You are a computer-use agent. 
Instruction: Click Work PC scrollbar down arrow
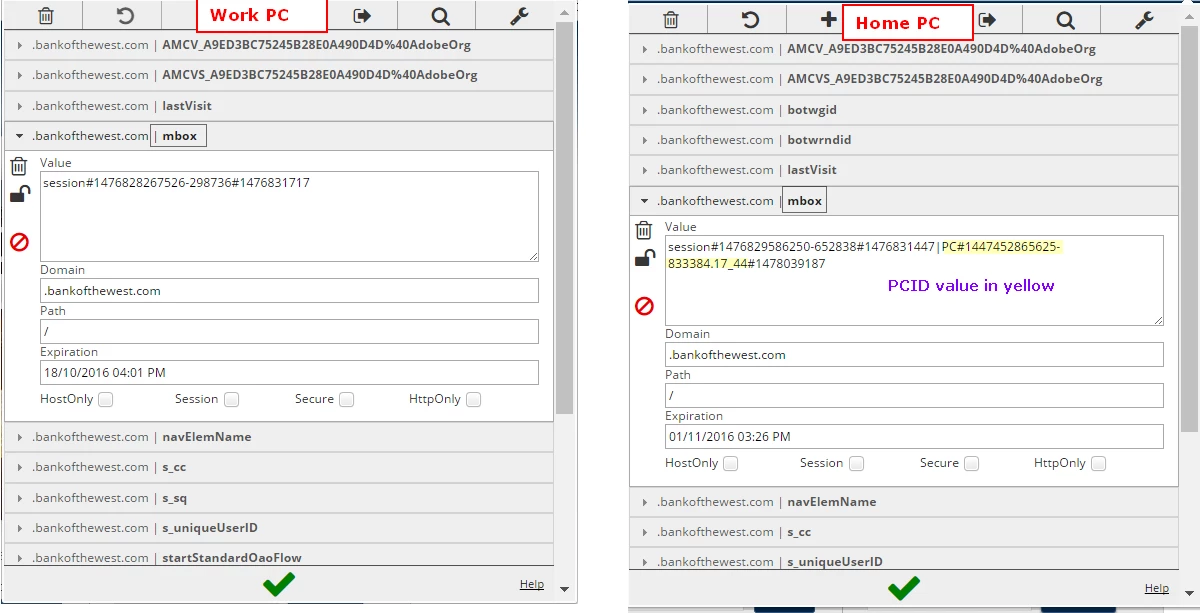[564, 590]
